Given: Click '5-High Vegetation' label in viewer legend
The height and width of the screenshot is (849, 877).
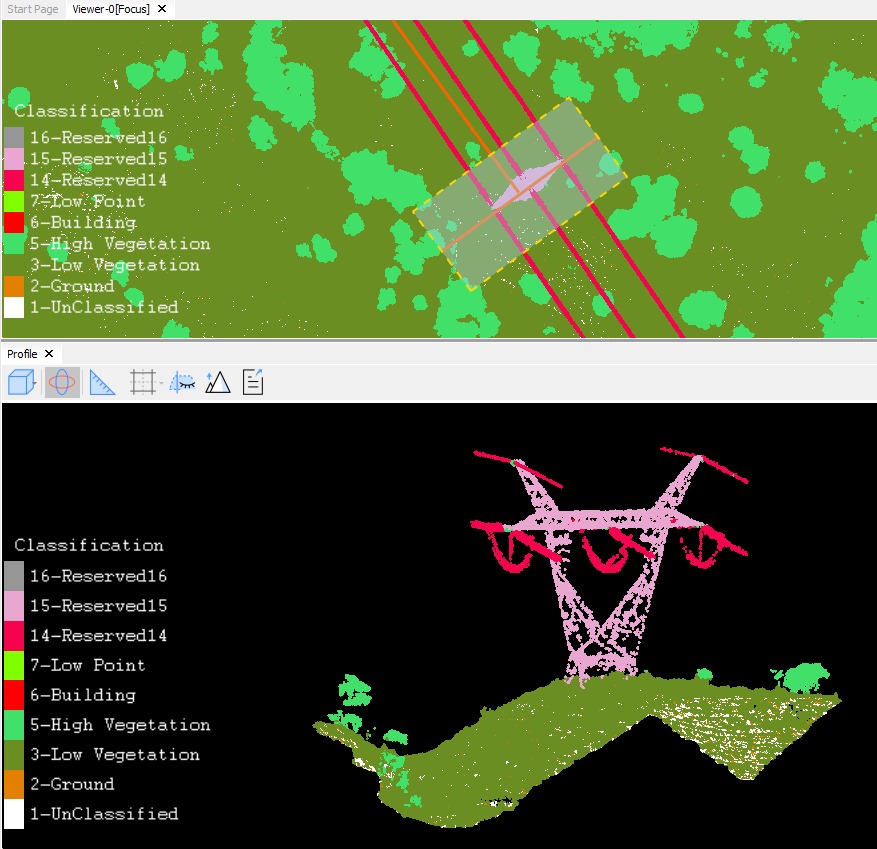Looking at the screenshot, I should tap(120, 244).
